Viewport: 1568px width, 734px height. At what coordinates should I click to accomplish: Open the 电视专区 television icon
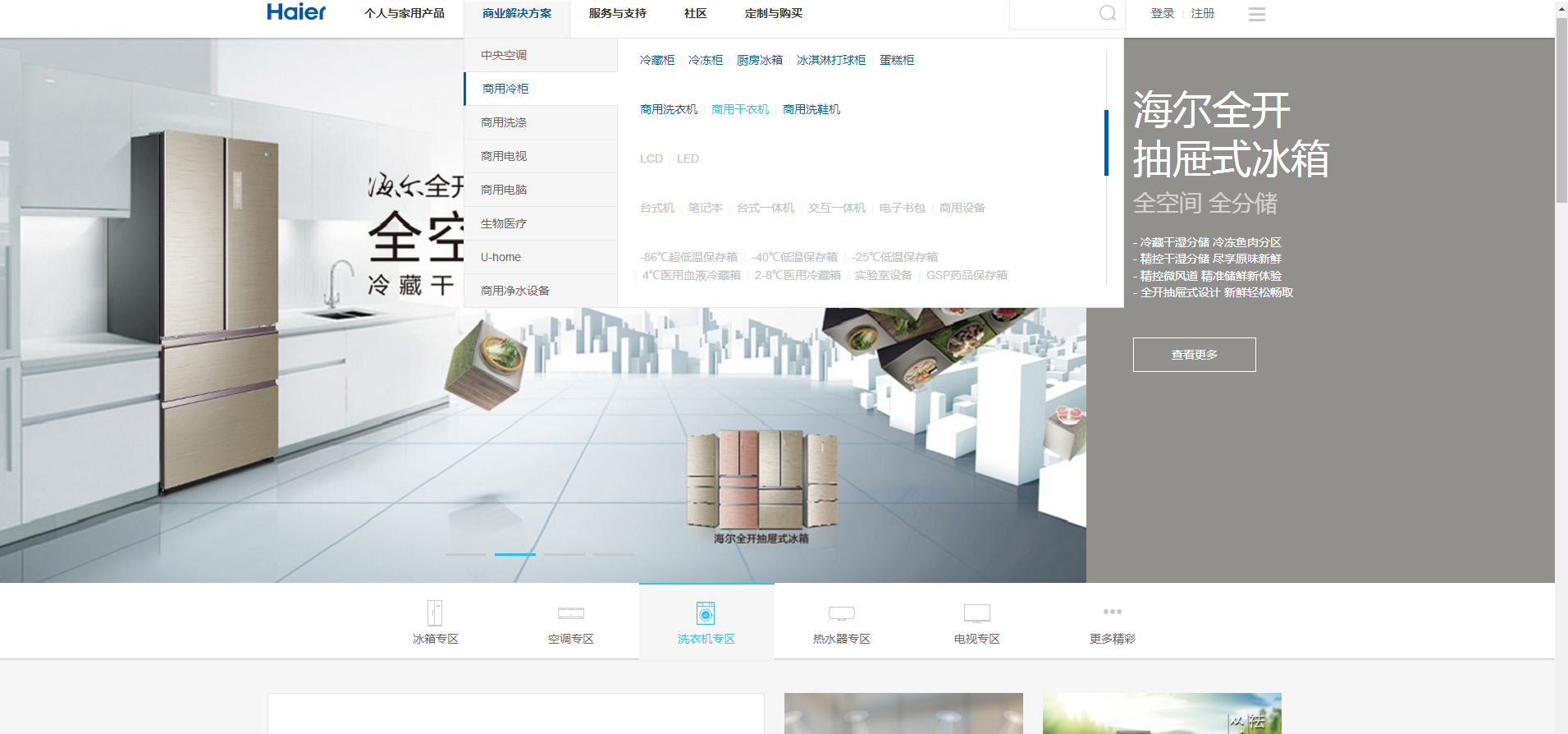click(977, 613)
